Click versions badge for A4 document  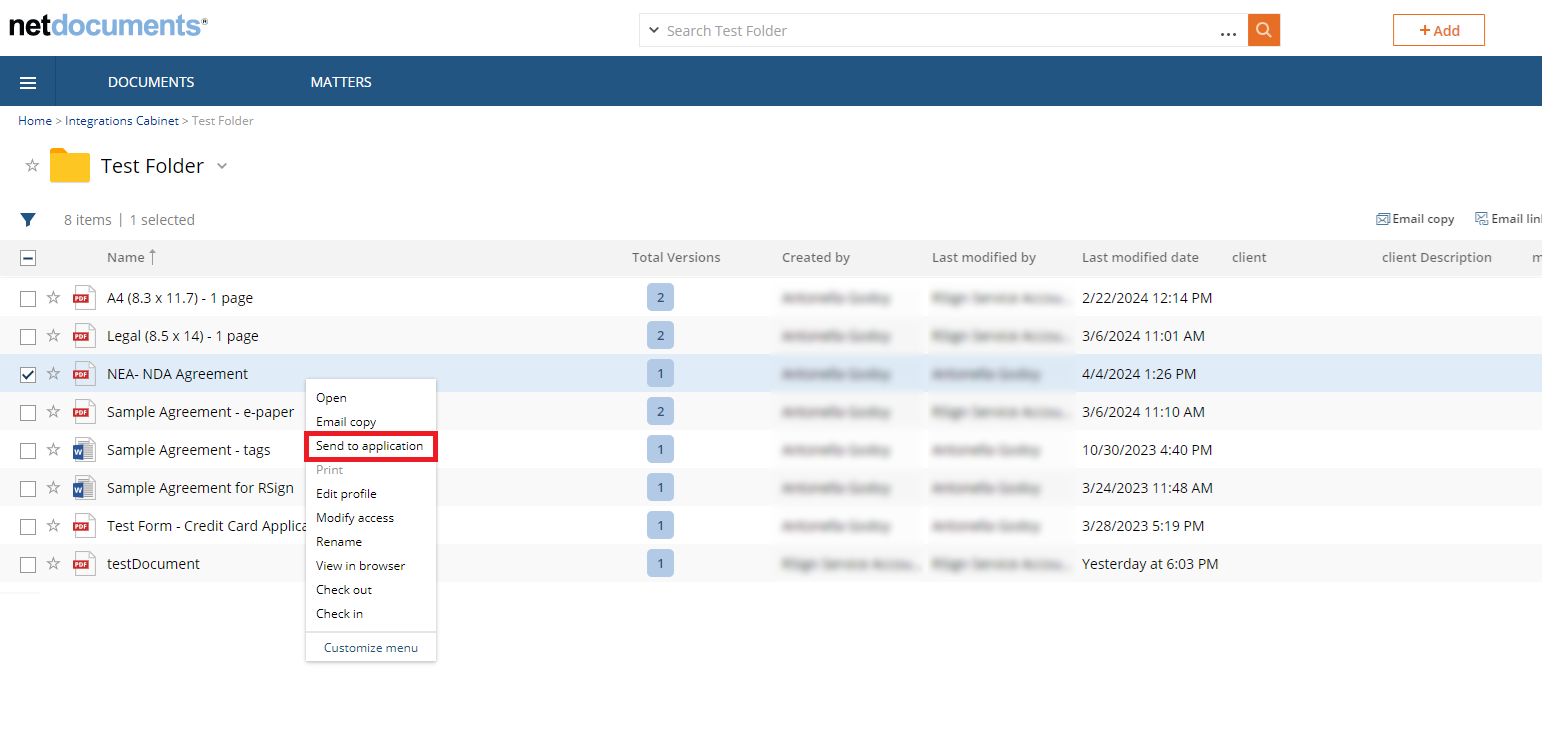[x=660, y=298]
